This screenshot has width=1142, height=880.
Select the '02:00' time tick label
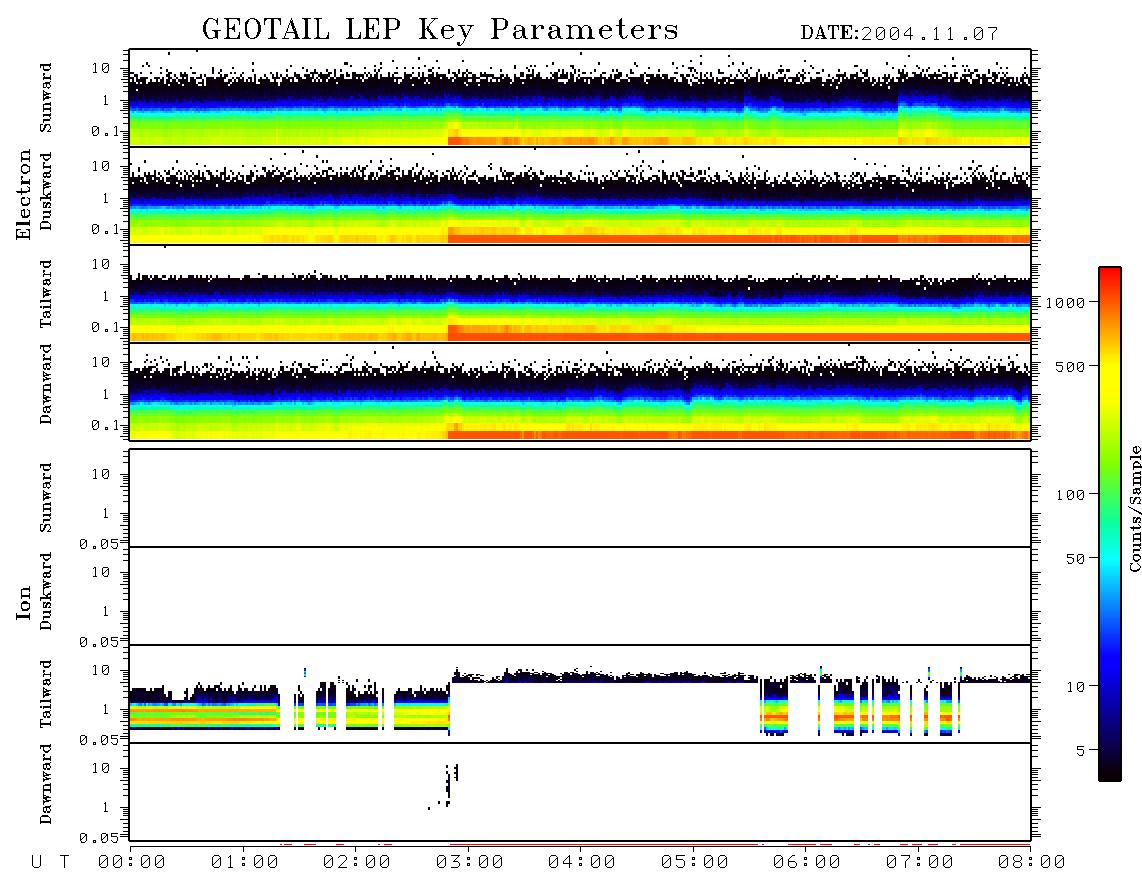(357, 862)
